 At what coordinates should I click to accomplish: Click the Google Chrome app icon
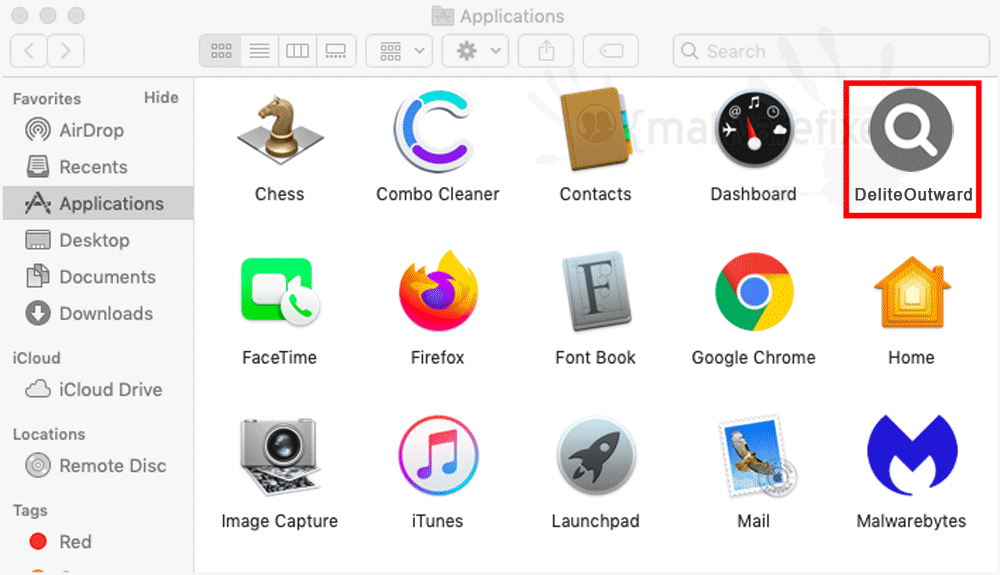tap(754, 292)
